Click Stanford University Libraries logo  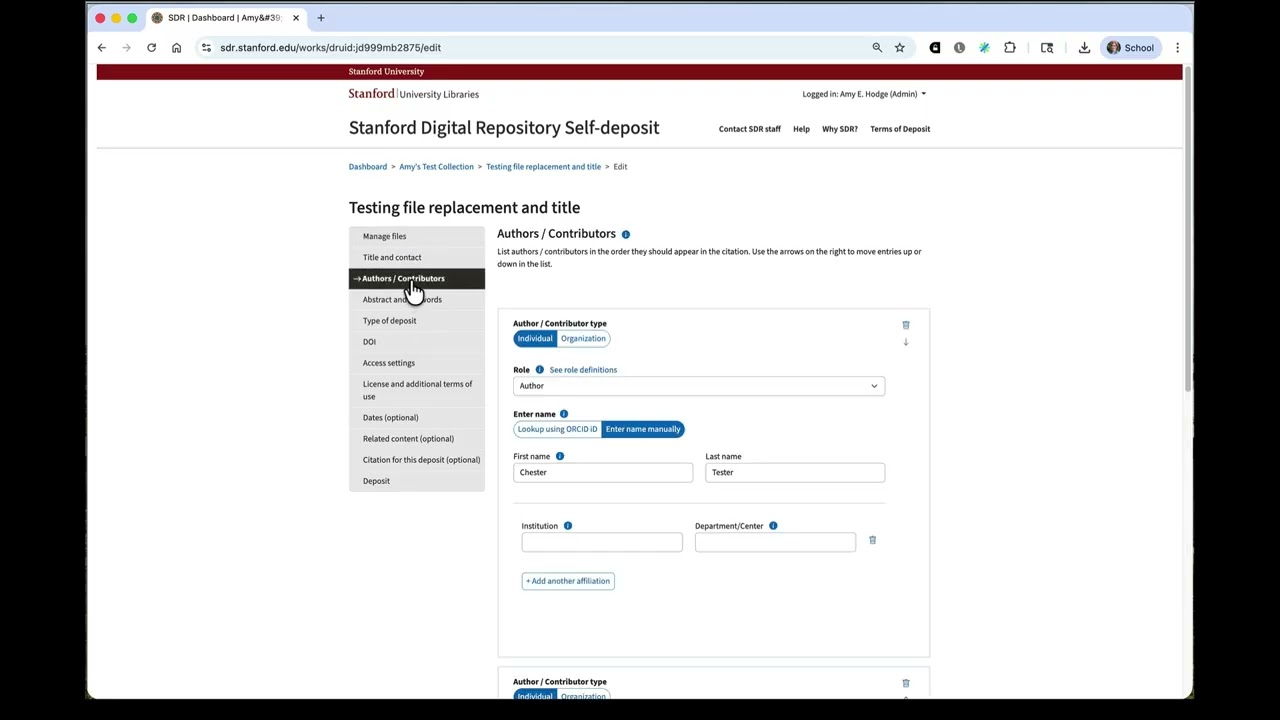click(x=414, y=94)
